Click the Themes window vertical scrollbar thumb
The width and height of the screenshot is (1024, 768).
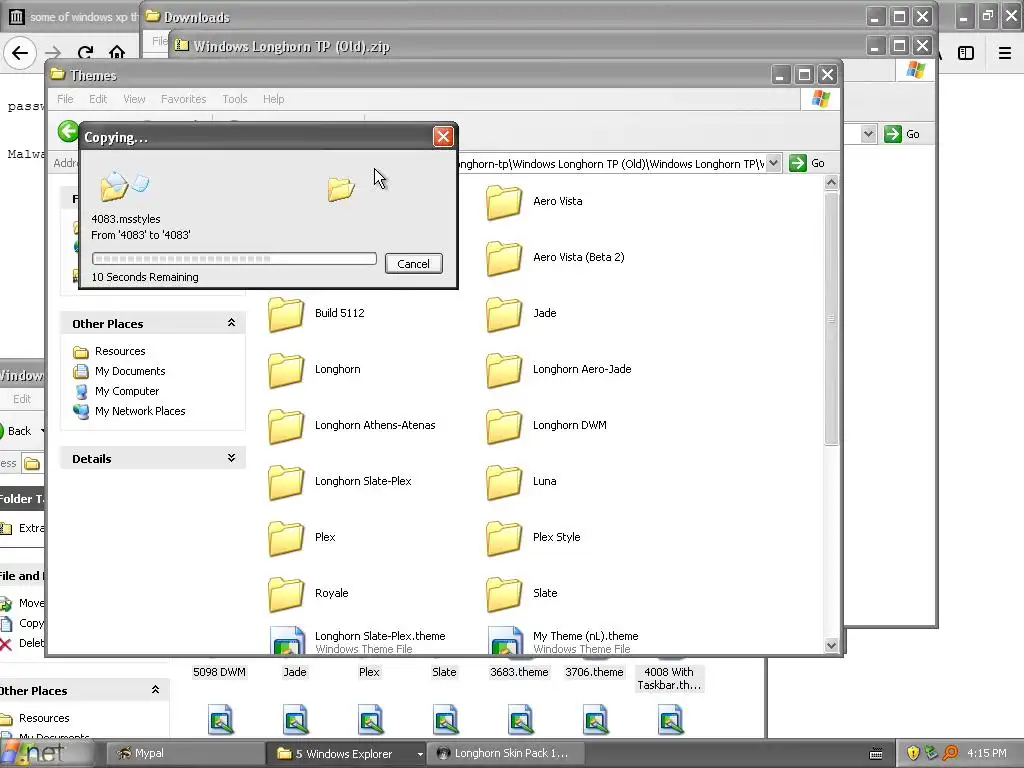click(x=831, y=319)
